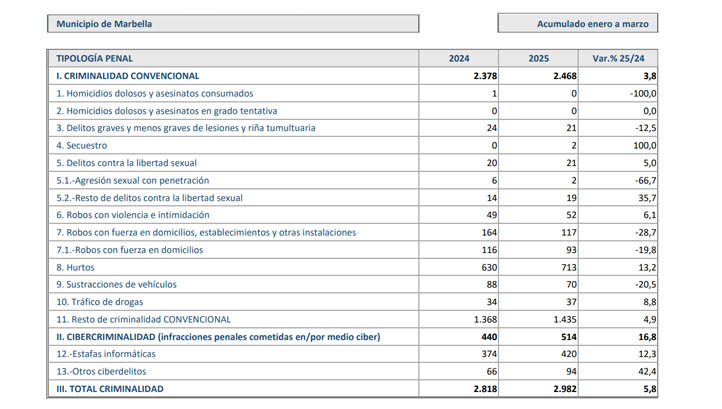Click the 713 Hurtos value

click(x=569, y=268)
